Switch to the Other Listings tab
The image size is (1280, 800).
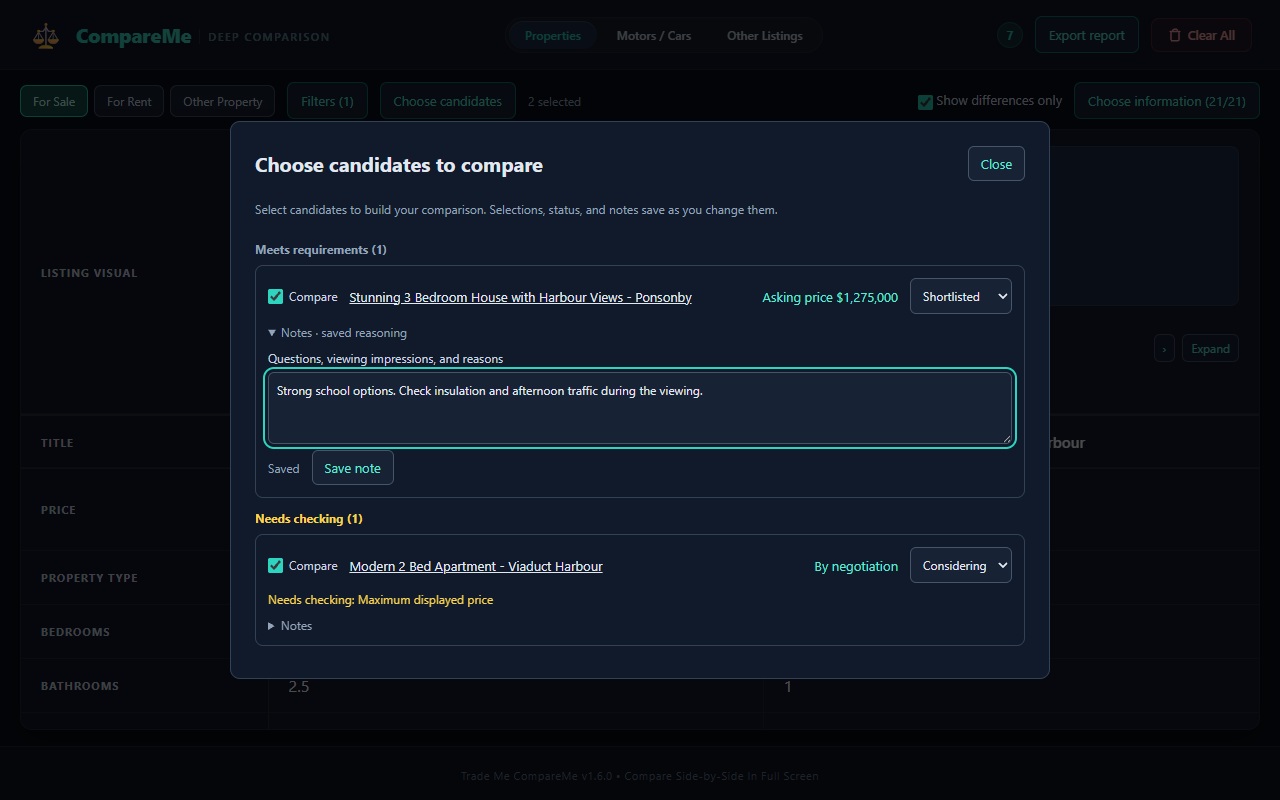pyautogui.click(x=765, y=36)
